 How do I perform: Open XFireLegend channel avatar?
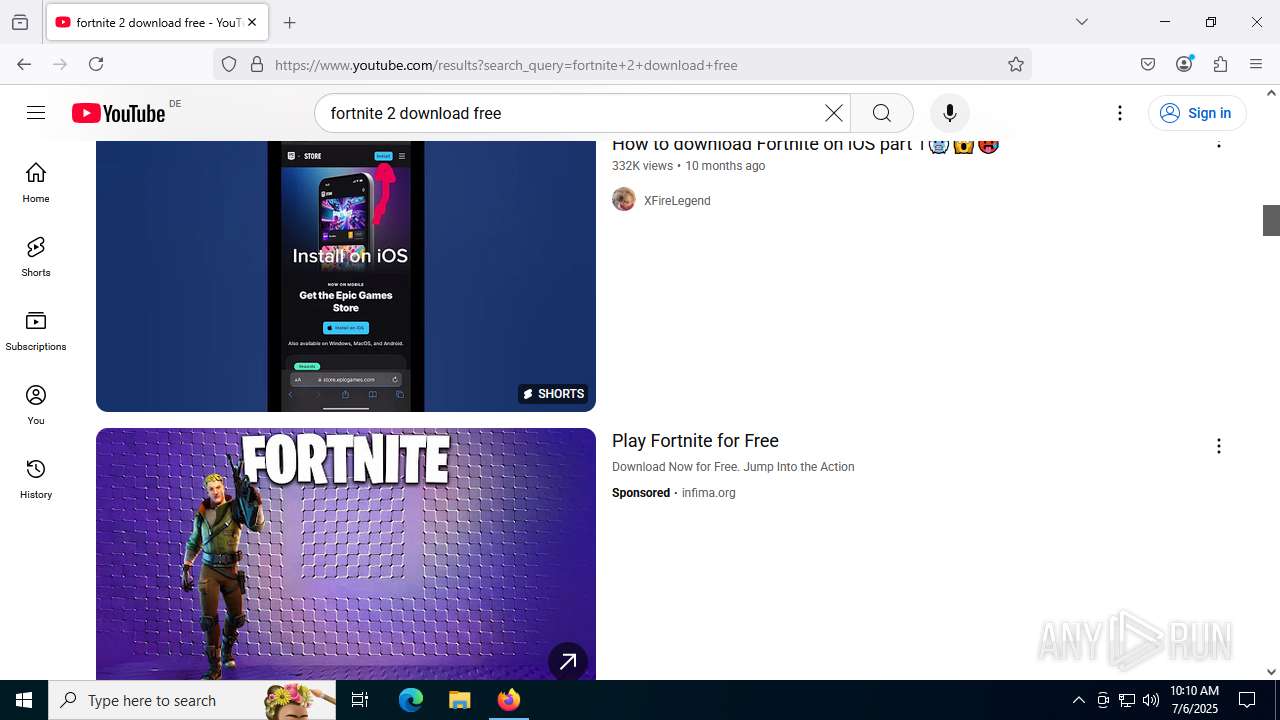(624, 200)
